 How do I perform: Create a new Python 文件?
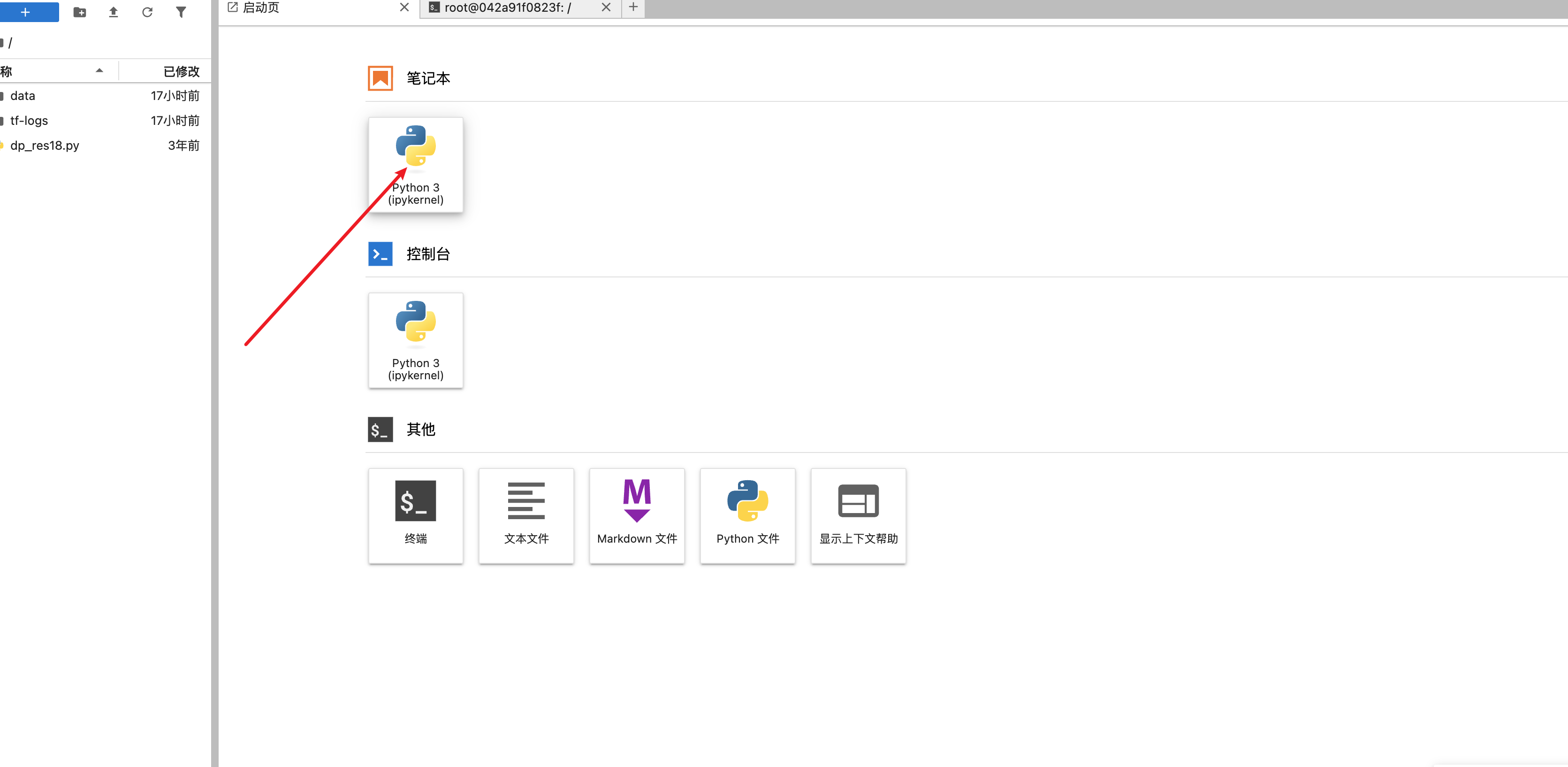point(747,515)
